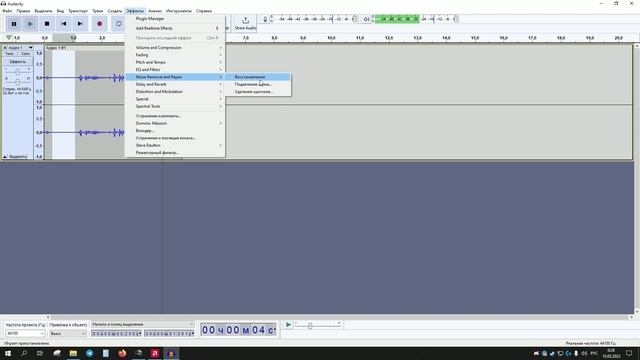Click the speaker playback meter icon
640x360 pixels.
click(367, 19)
